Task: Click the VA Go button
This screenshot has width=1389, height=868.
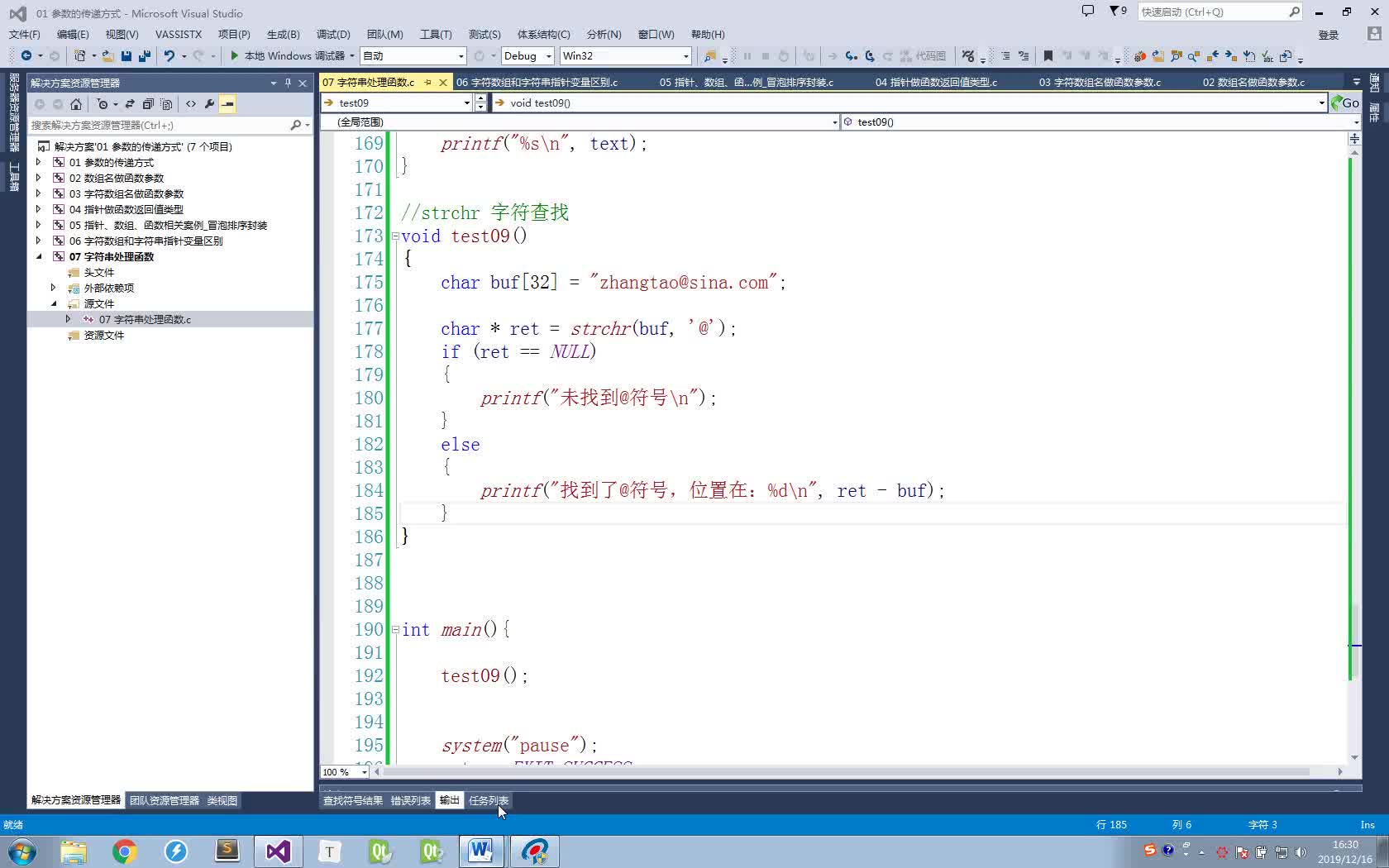Action: (x=1345, y=103)
